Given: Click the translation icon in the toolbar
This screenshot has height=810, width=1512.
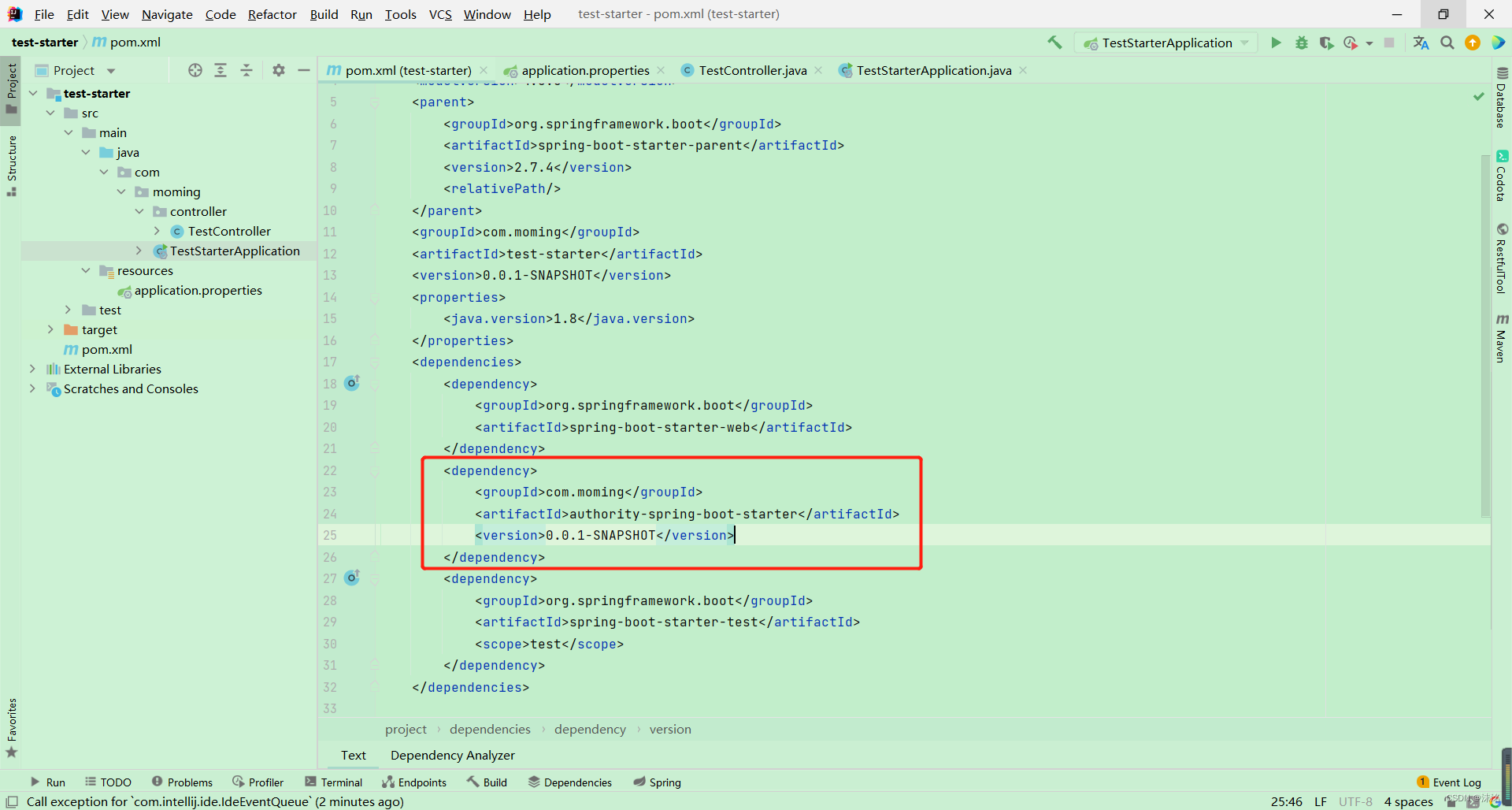Looking at the screenshot, I should click(1421, 43).
